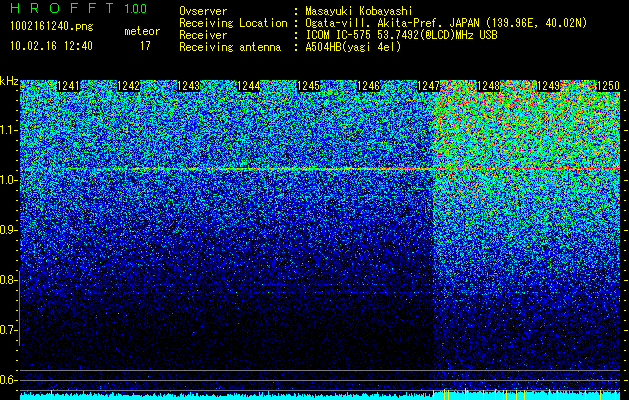
Task: Click the kHz axis unit label
Action: (x=9, y=81)
